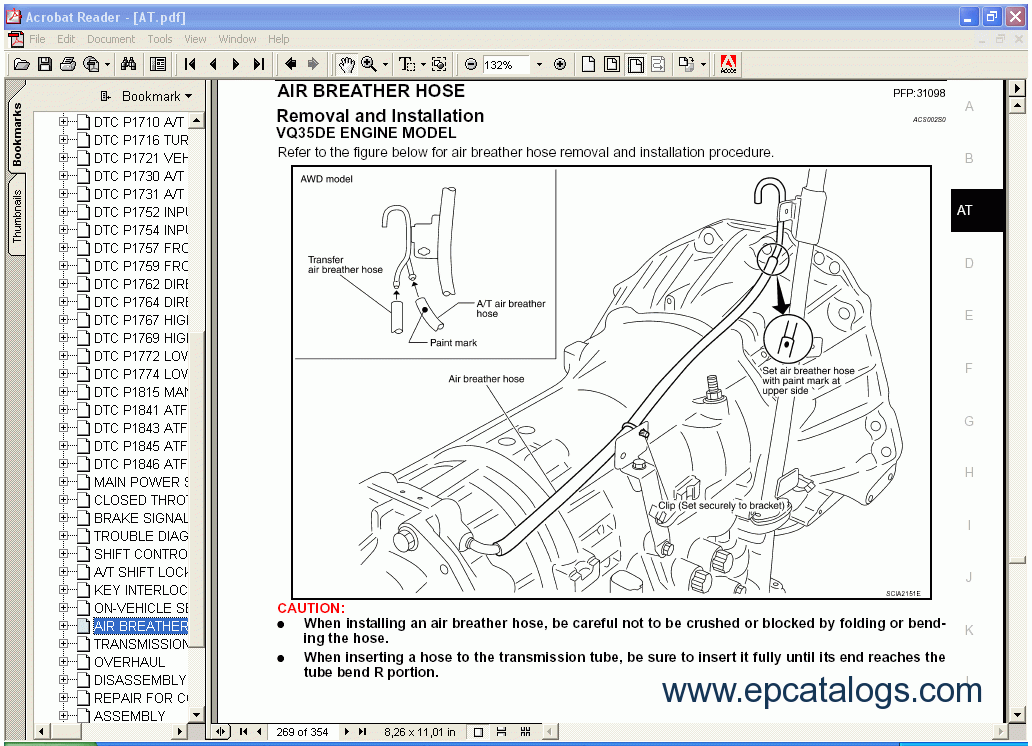
Task: Click the rotate view page icon
Action: (686, 64)
